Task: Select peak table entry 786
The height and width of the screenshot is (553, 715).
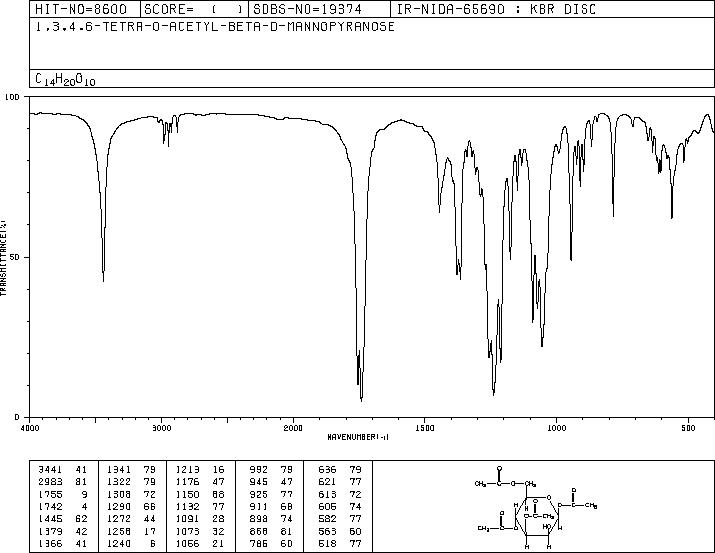Action: [x=271, y=543]
